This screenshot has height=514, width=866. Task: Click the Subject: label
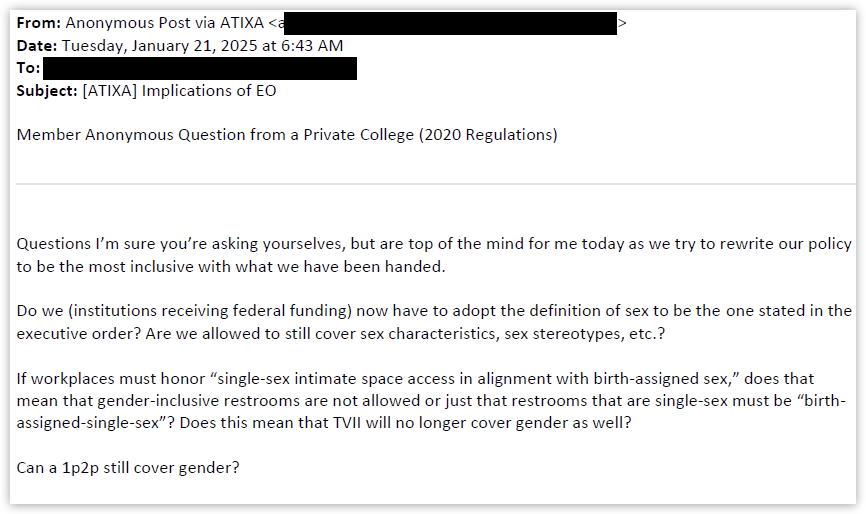[47, 91]
